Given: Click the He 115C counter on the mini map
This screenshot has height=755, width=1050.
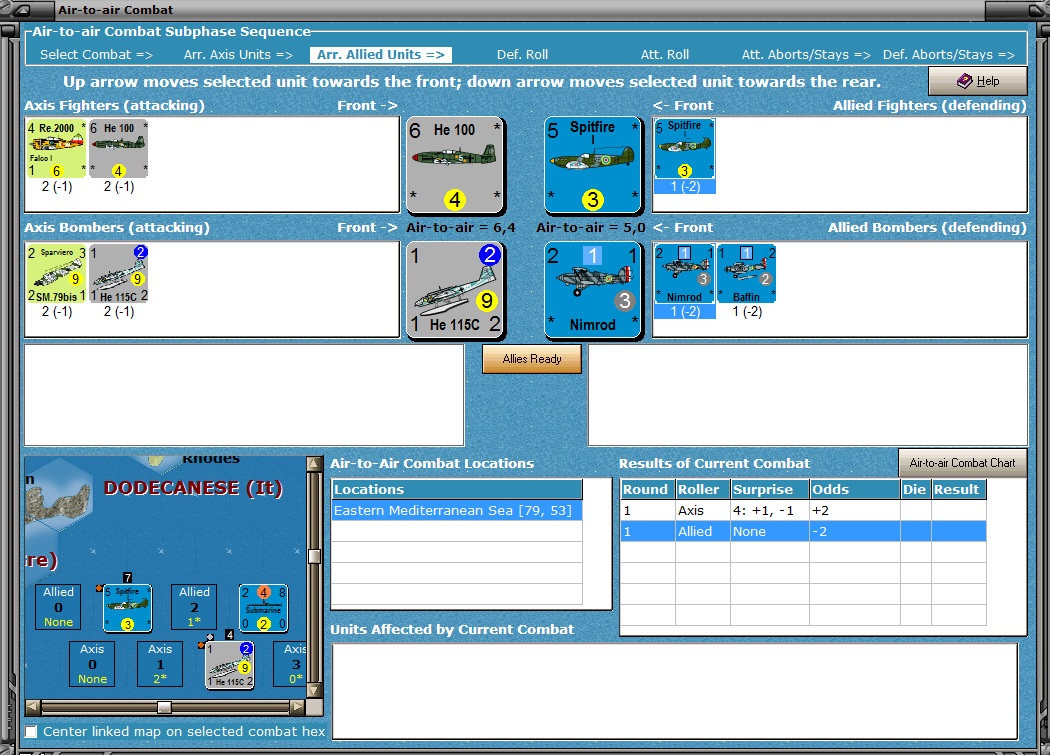Looking at the screenshot, I should click(x=230, y=665).
